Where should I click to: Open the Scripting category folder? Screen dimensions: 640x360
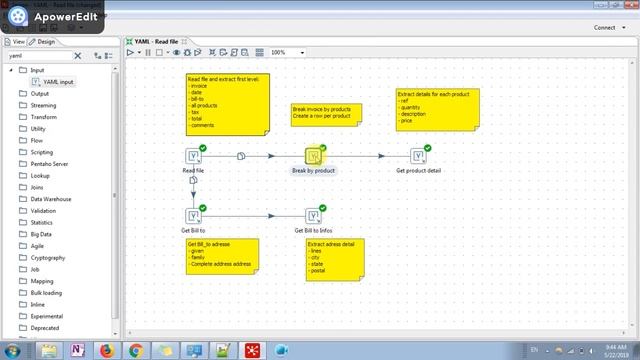coord(36,152)
